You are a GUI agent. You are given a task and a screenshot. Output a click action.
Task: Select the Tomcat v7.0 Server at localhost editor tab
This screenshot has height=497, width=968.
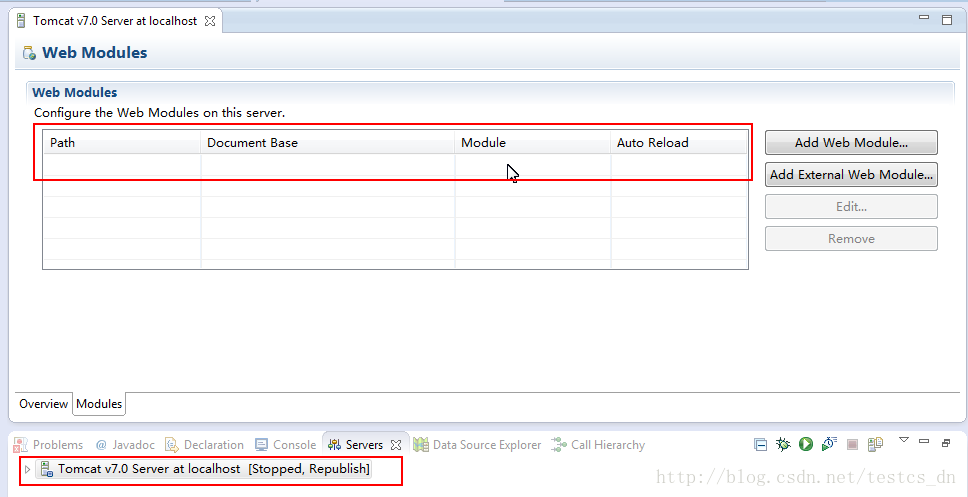click(x=115, y=20)
